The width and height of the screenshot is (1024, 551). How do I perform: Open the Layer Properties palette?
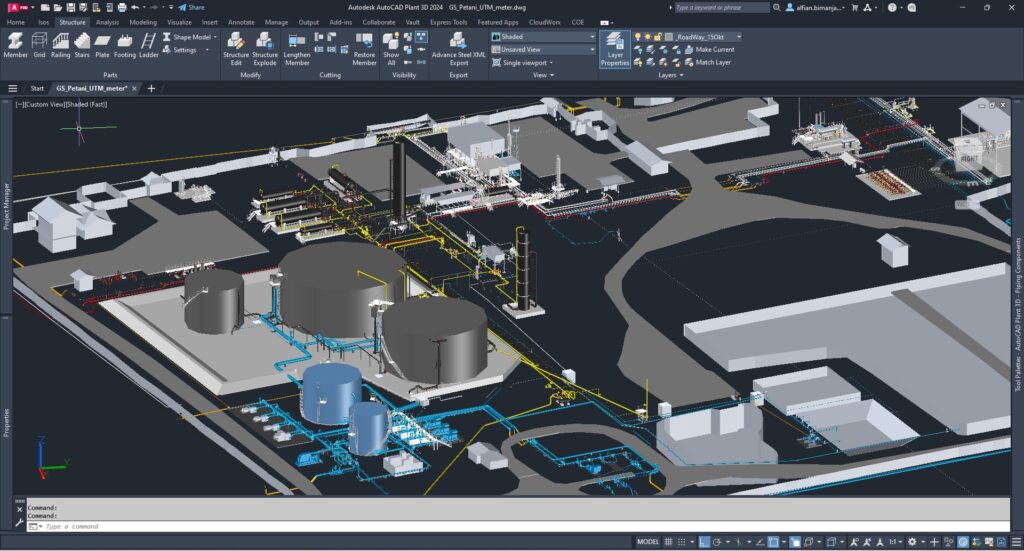coord(615,49)
